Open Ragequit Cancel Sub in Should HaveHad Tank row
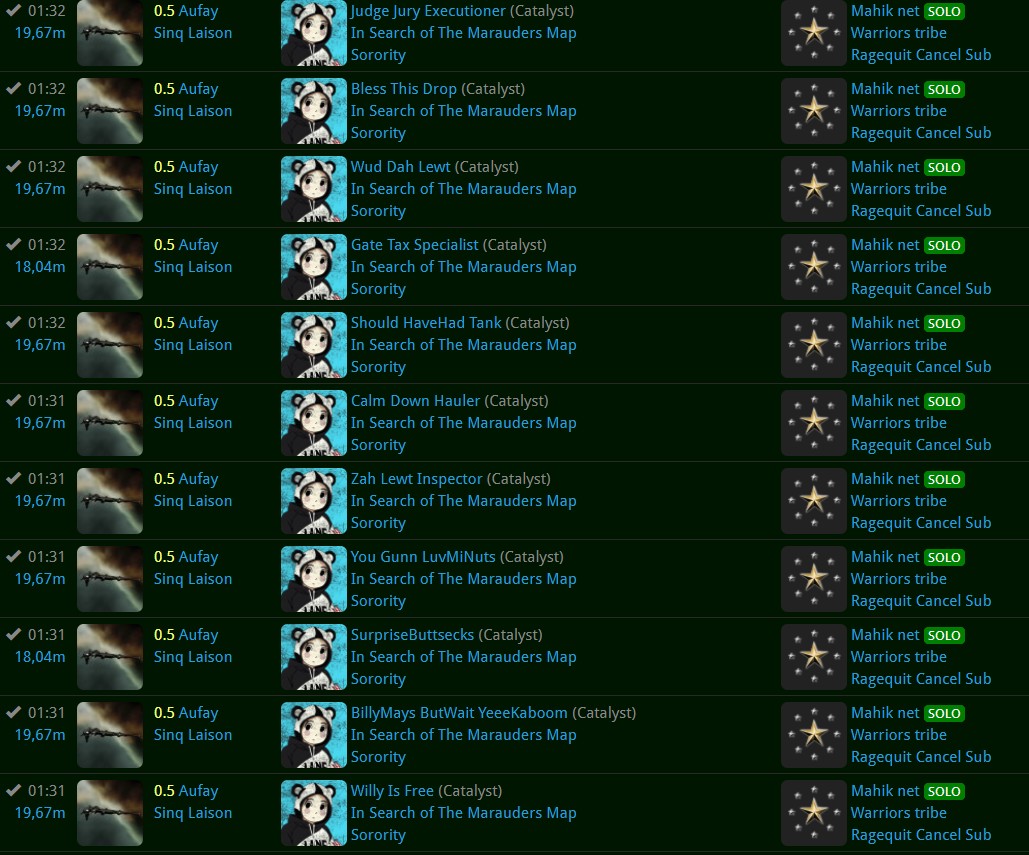This screenshot has width=1029, height=855. tap(921, 367)
